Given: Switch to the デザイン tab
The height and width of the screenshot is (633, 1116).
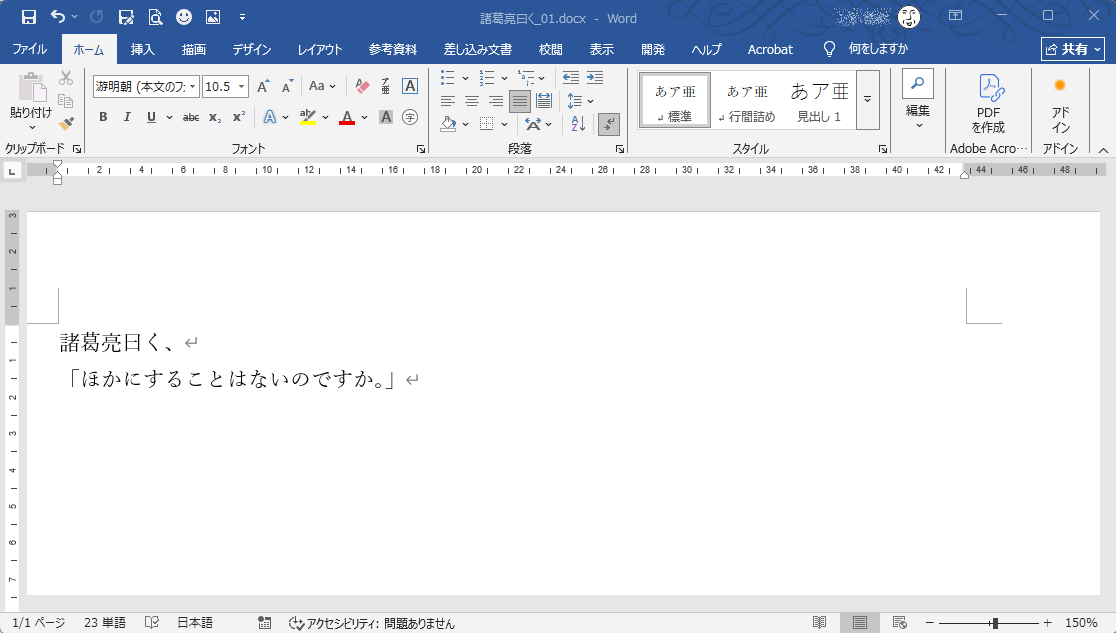Looking at the screenshot, I should coord(251,49).
